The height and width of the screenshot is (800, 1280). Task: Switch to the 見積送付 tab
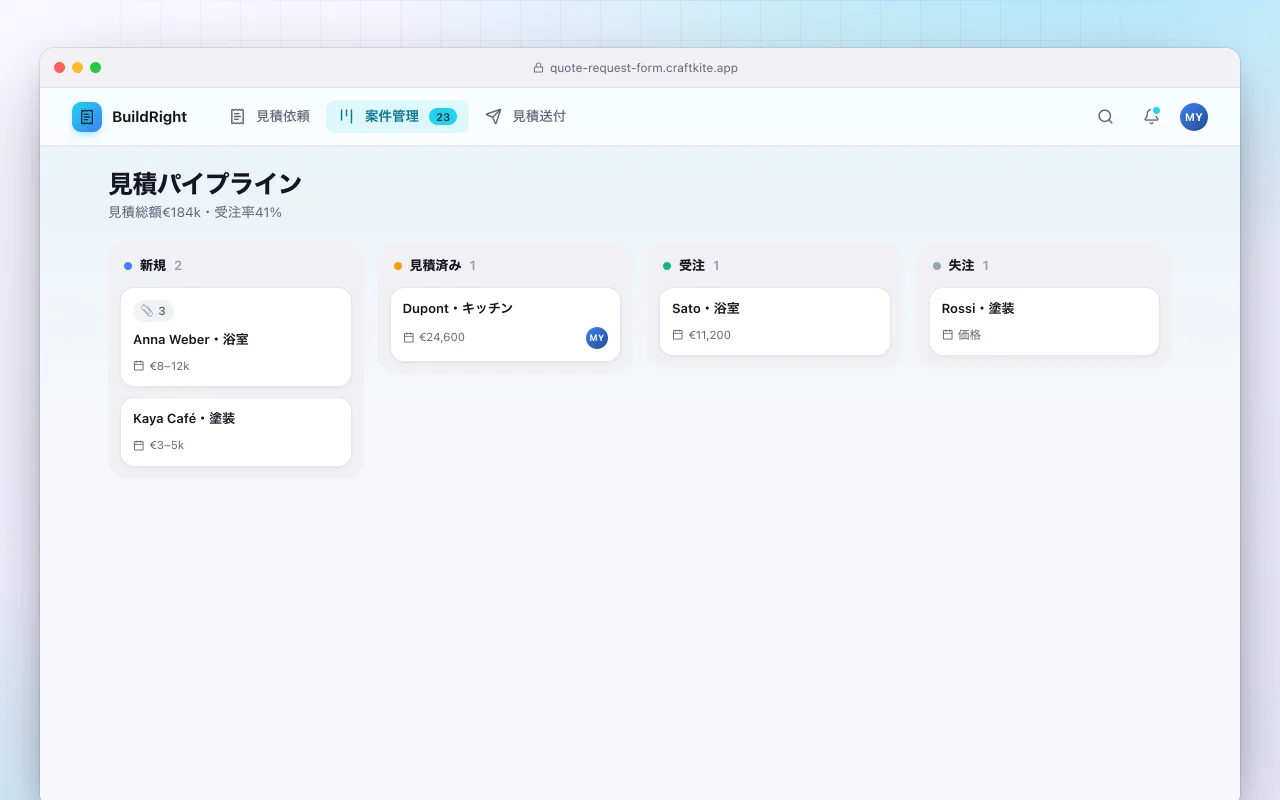click(525, 117)
